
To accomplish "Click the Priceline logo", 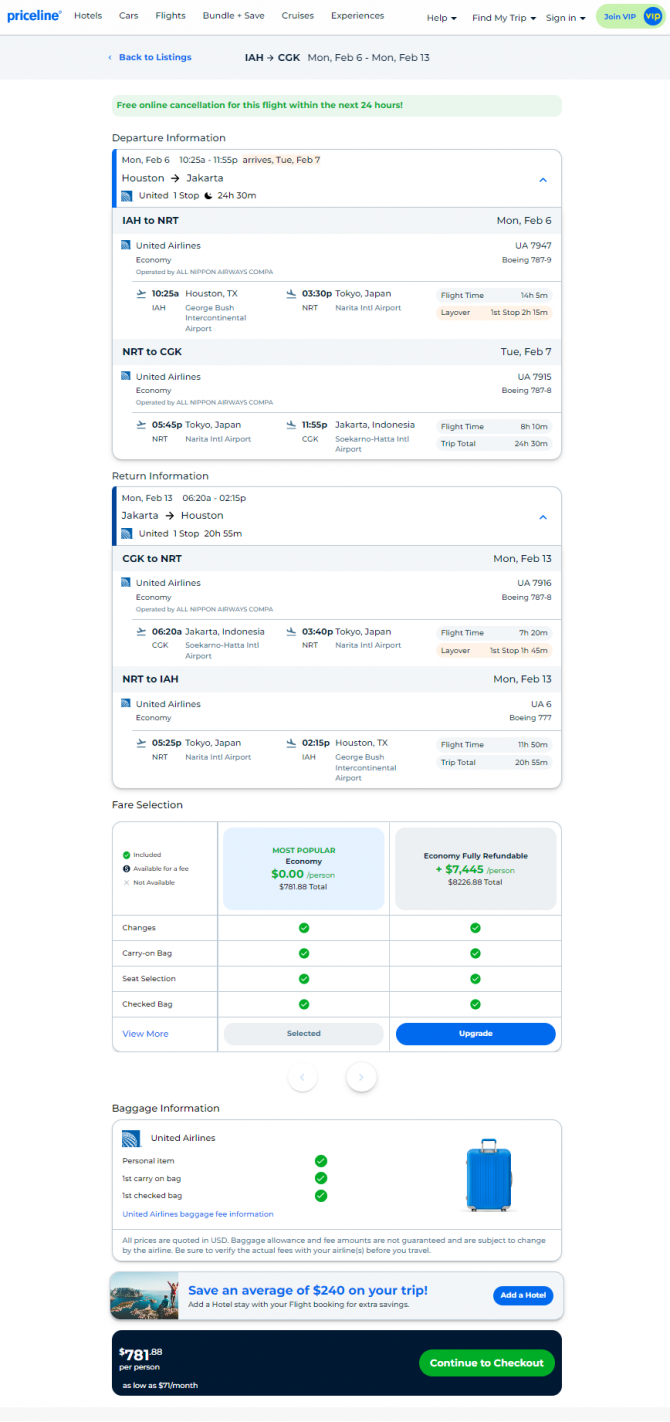I will coord(34,16).
